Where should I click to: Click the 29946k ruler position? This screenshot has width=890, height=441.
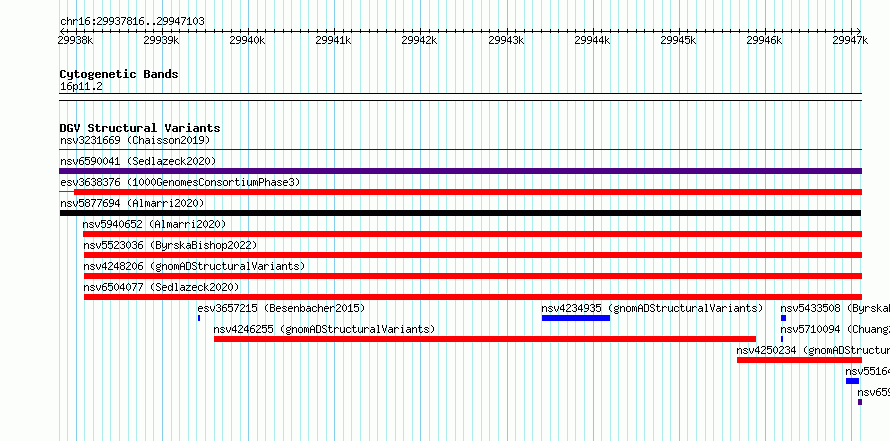765,40
